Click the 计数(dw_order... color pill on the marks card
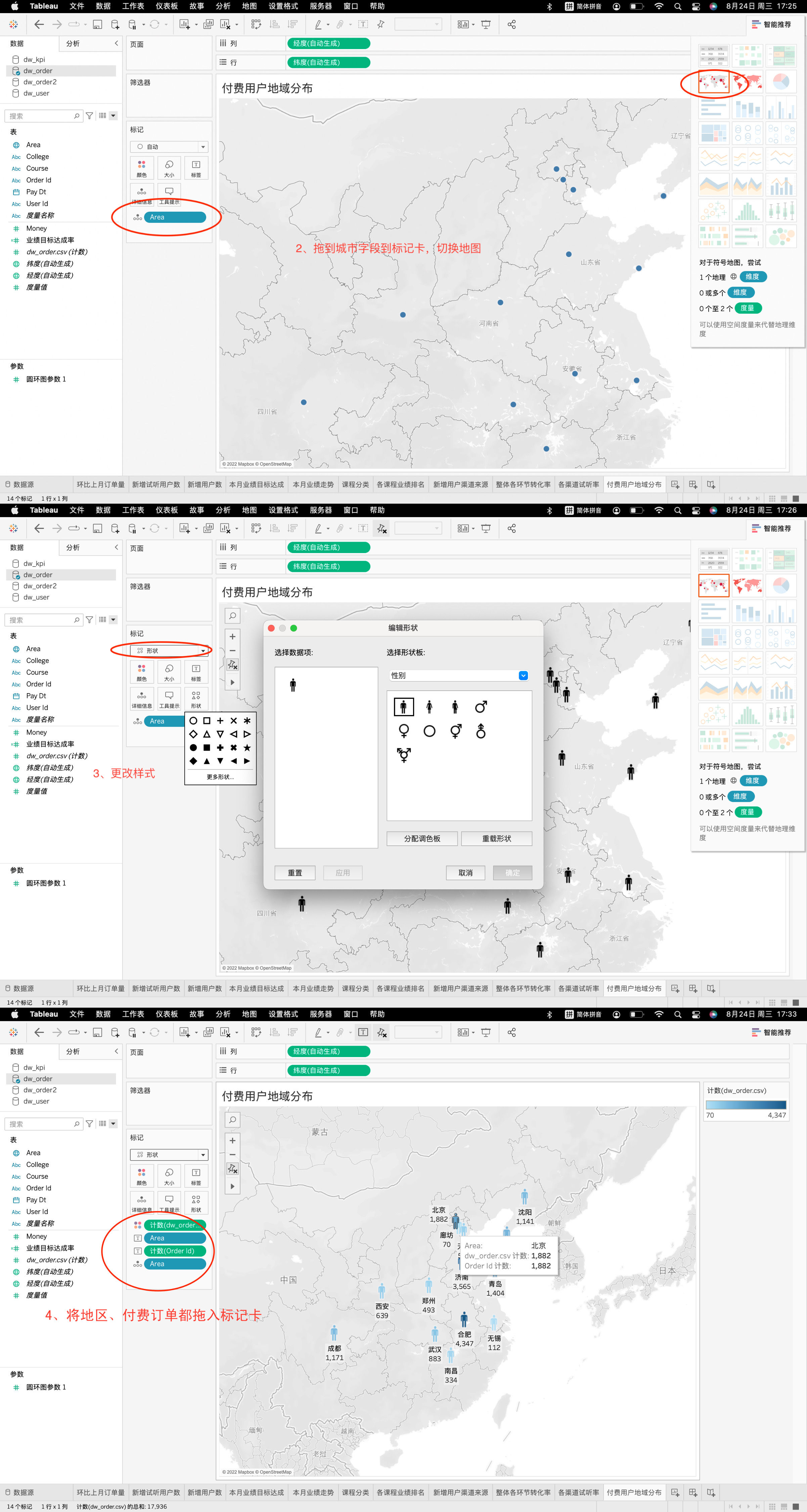807x1512 pixels. [x=175, y=1225]
